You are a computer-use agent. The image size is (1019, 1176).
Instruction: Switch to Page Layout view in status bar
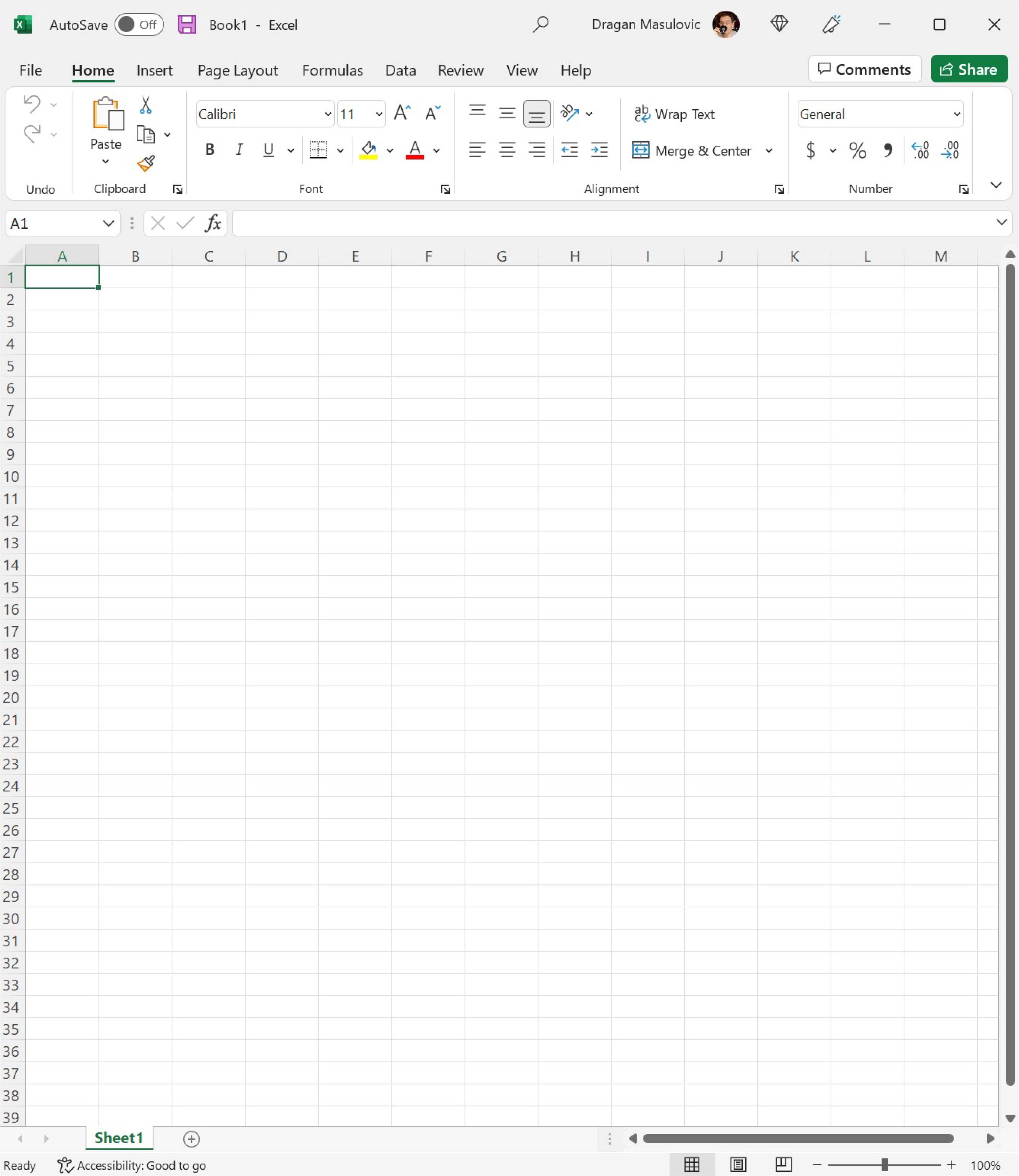738,1165
